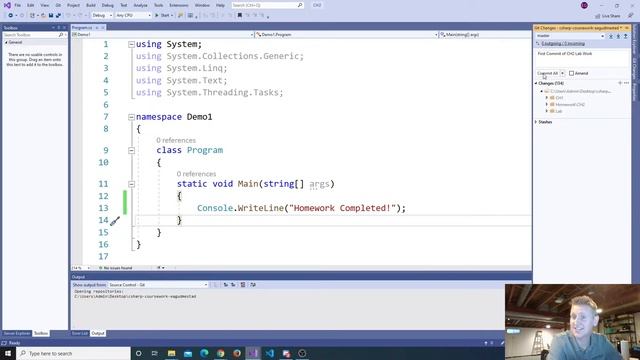The height and width of the screenshot is (360, 640).
Task: Collapse the class Program block
Action: tap(131, 151)
